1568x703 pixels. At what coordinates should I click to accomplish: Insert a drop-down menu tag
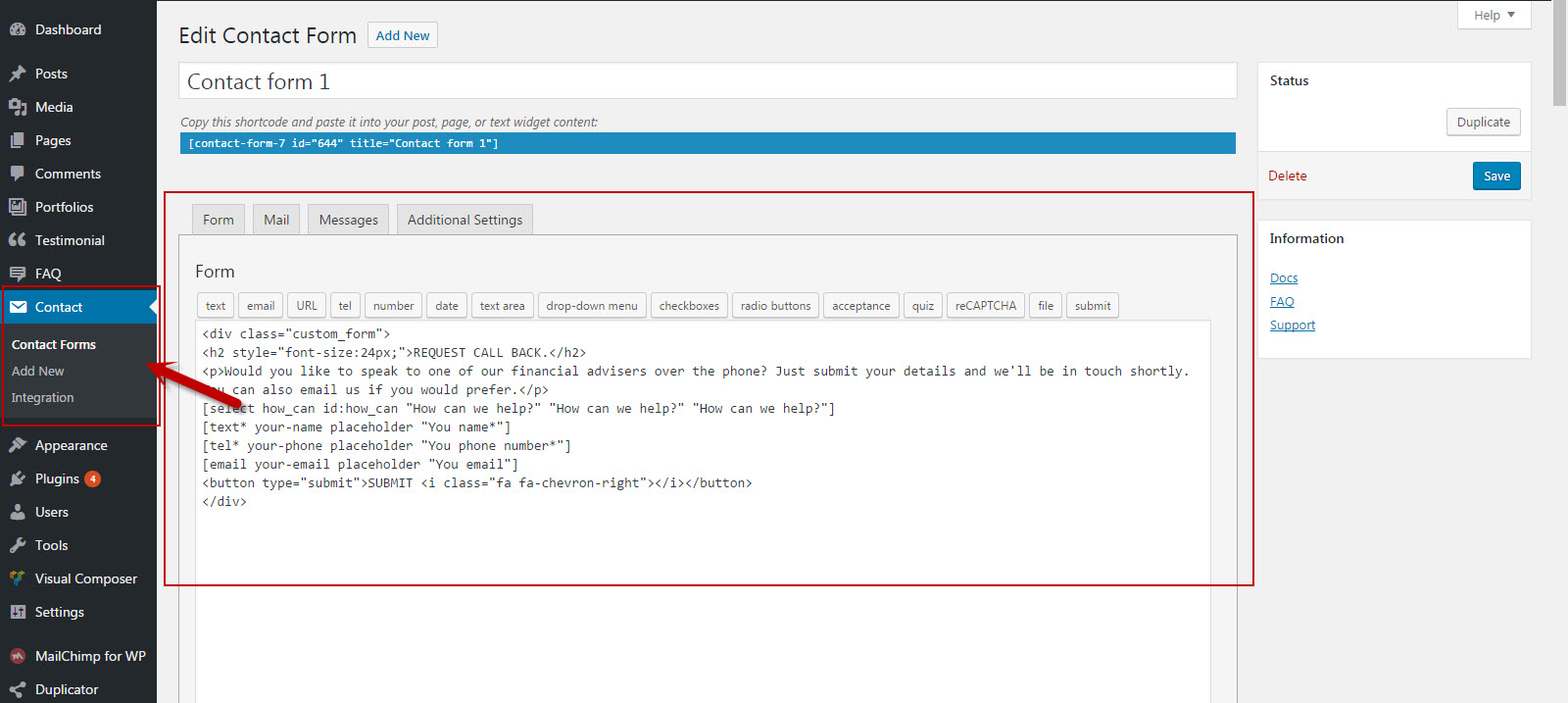592,306
